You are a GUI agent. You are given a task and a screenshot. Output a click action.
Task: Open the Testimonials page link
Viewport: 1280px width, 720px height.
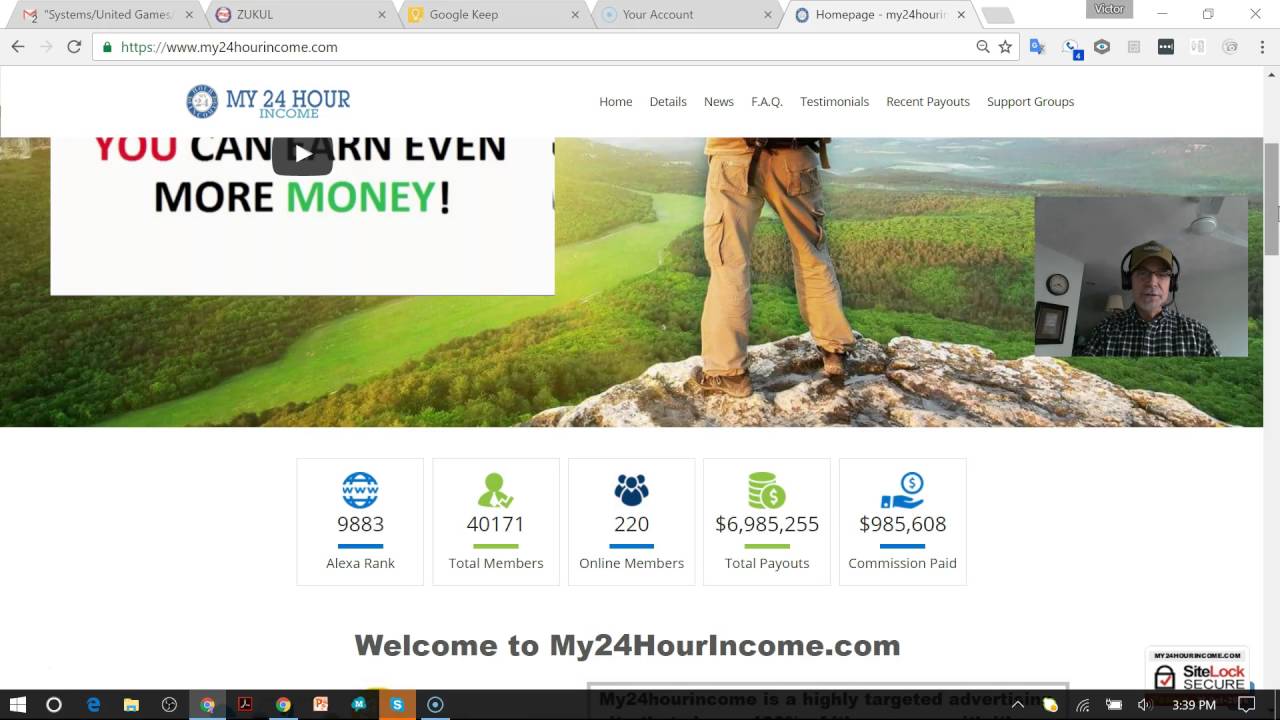(834, 102)
